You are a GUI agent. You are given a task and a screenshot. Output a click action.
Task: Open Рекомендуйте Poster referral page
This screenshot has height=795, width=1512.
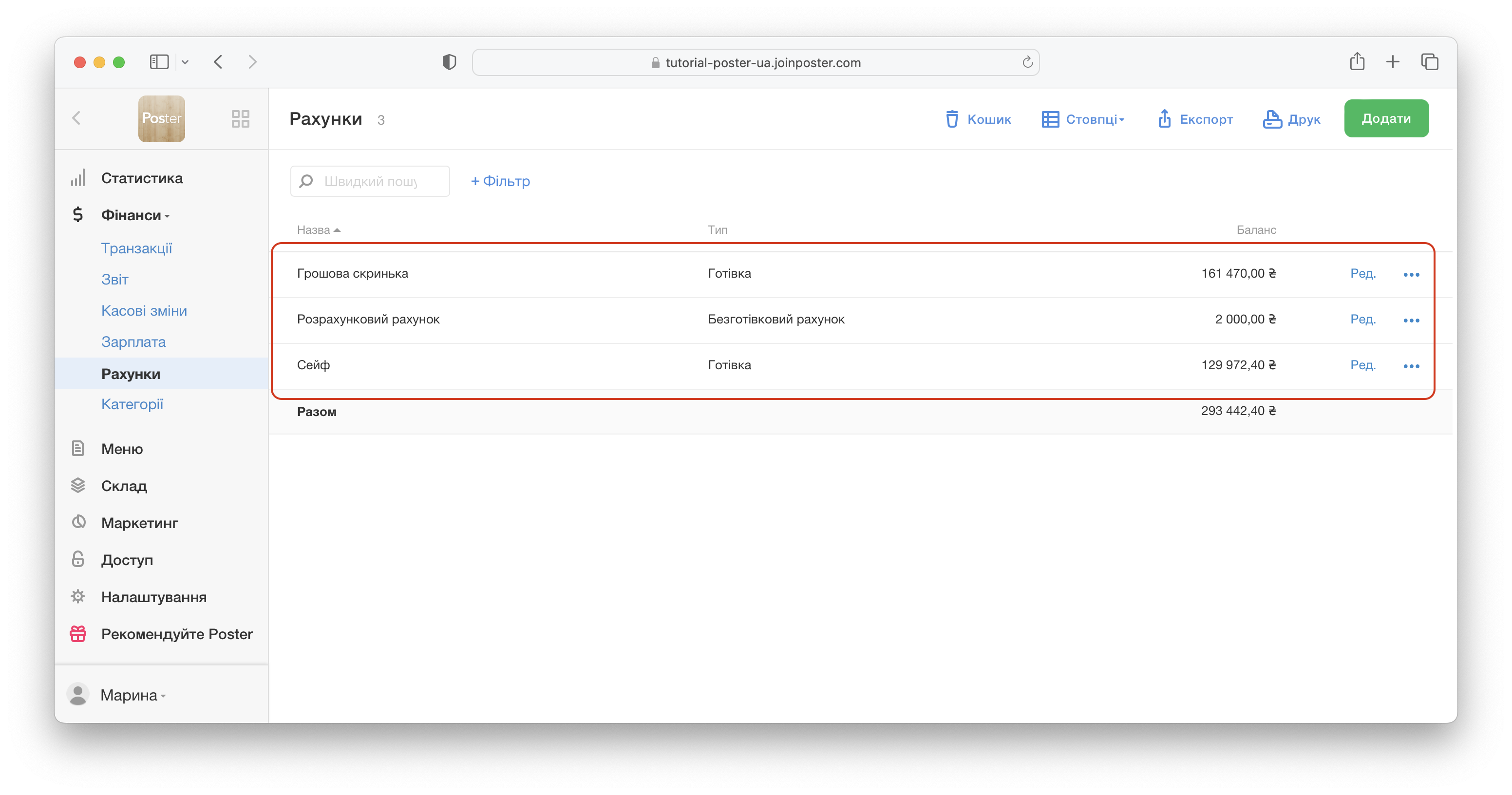pos(177,634)
